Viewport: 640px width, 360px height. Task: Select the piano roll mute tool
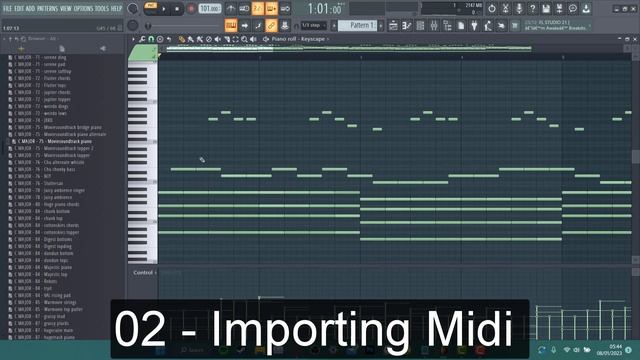[218, 39]
